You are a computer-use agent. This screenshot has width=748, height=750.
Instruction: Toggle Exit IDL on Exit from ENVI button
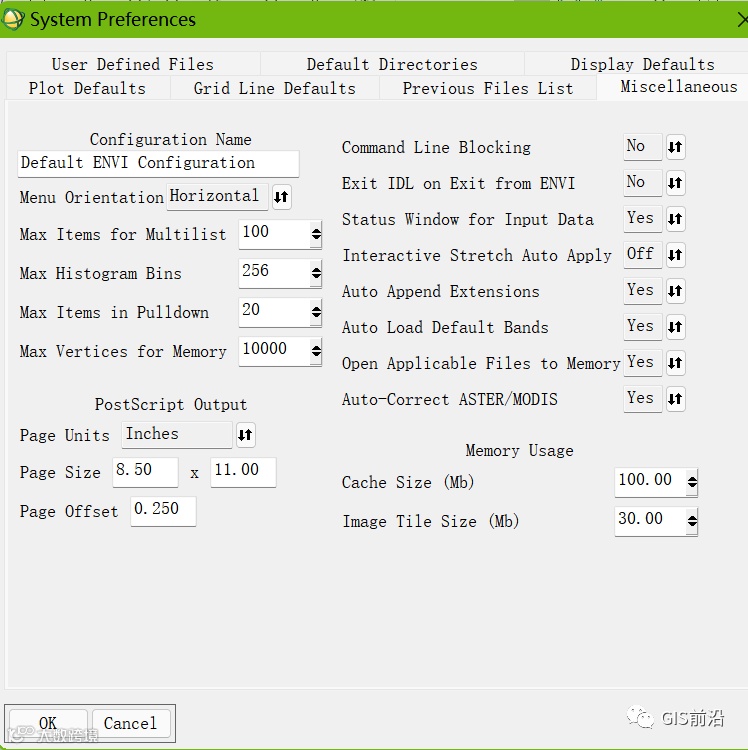[675, 183]
